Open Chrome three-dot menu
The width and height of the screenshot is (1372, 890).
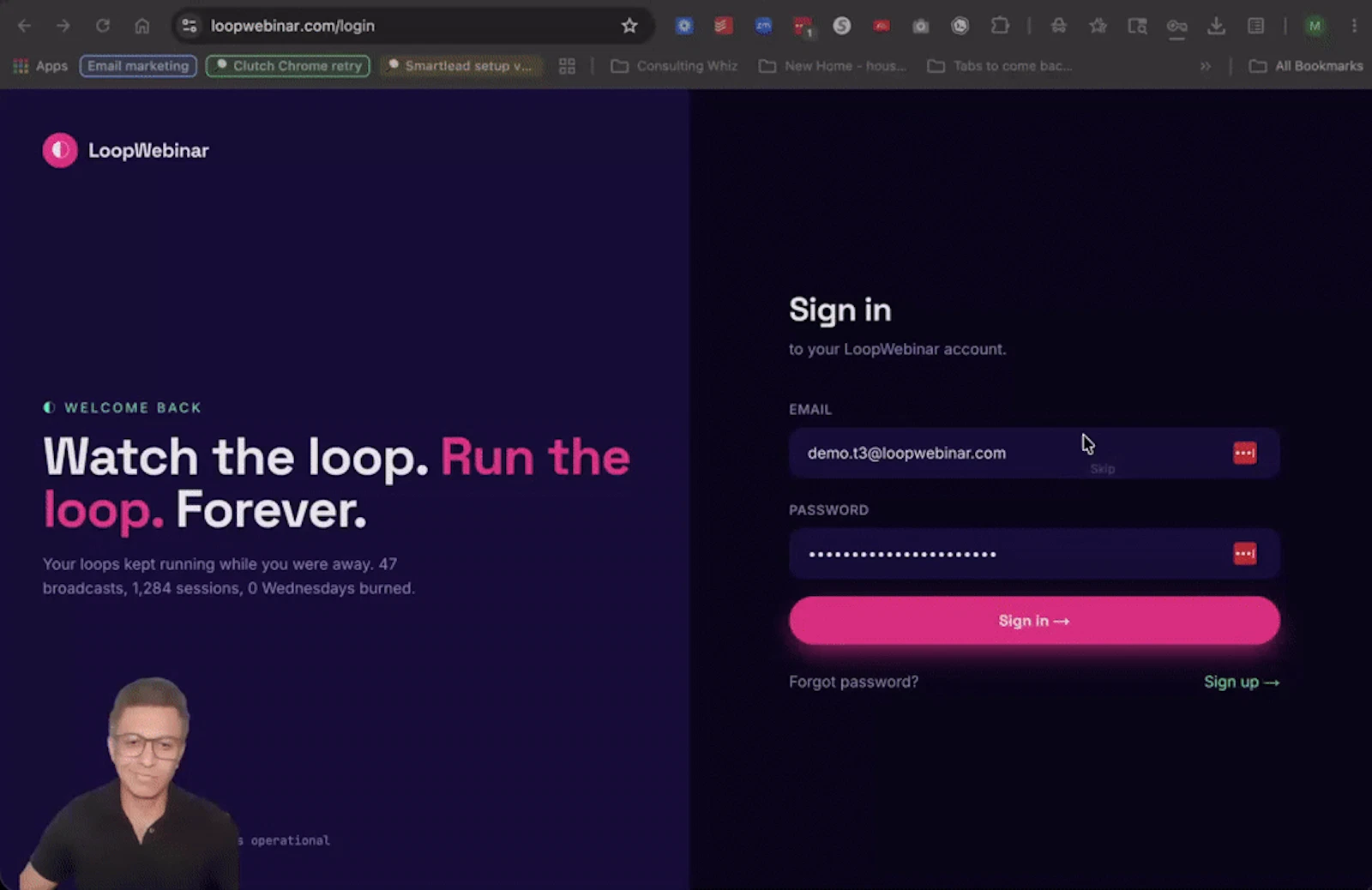pos(1354,26)
